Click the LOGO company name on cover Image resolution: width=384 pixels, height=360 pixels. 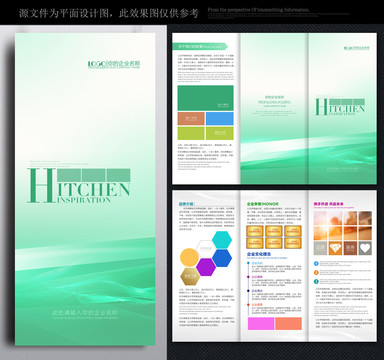[114, 64]
